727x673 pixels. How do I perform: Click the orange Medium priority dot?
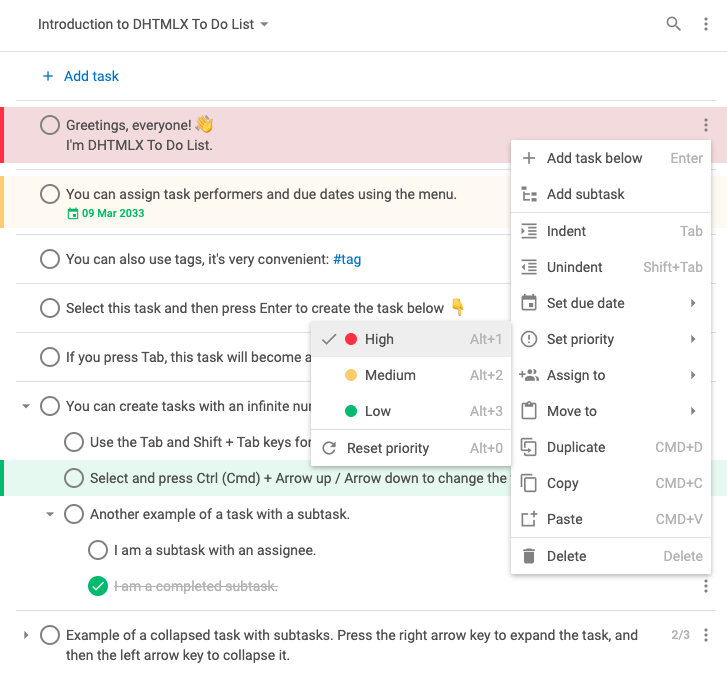pyautogui.click(x=351, y=375)
